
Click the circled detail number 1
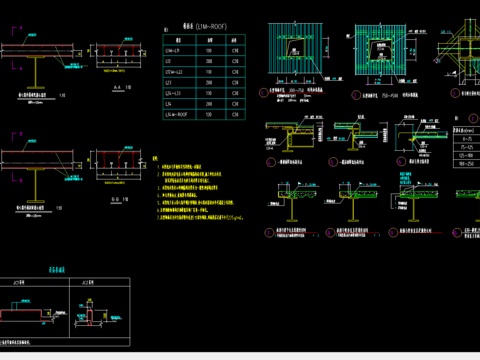[263, 93]
